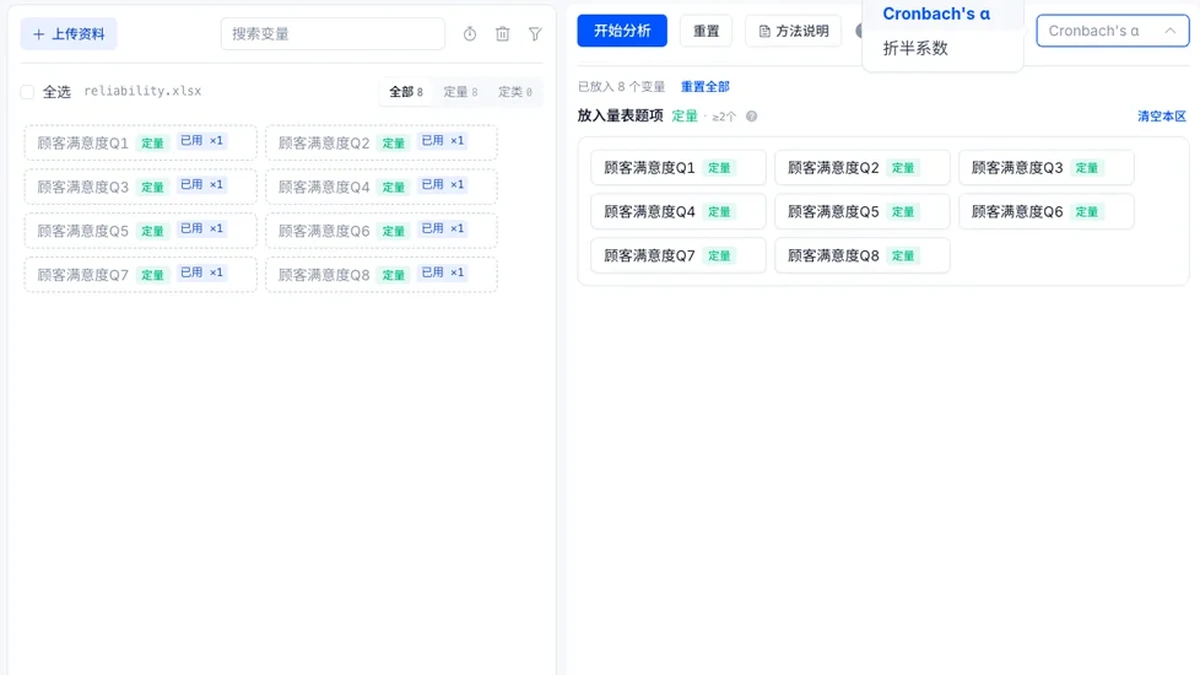Click the 已放入 8 个变量 text
This screenshot has width=1200, height=675.
tap(621, 87)
